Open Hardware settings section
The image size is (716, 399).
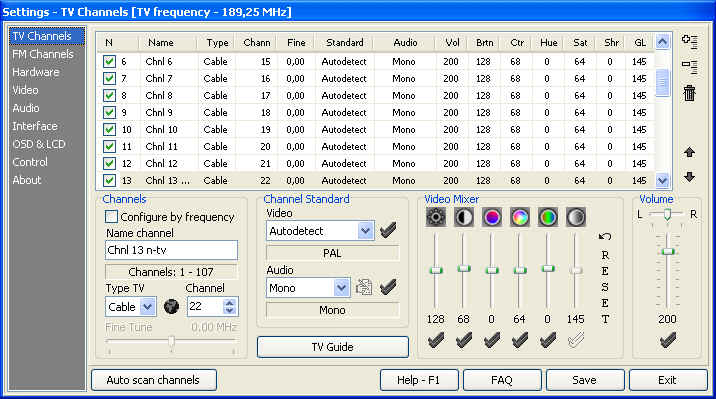36,72
